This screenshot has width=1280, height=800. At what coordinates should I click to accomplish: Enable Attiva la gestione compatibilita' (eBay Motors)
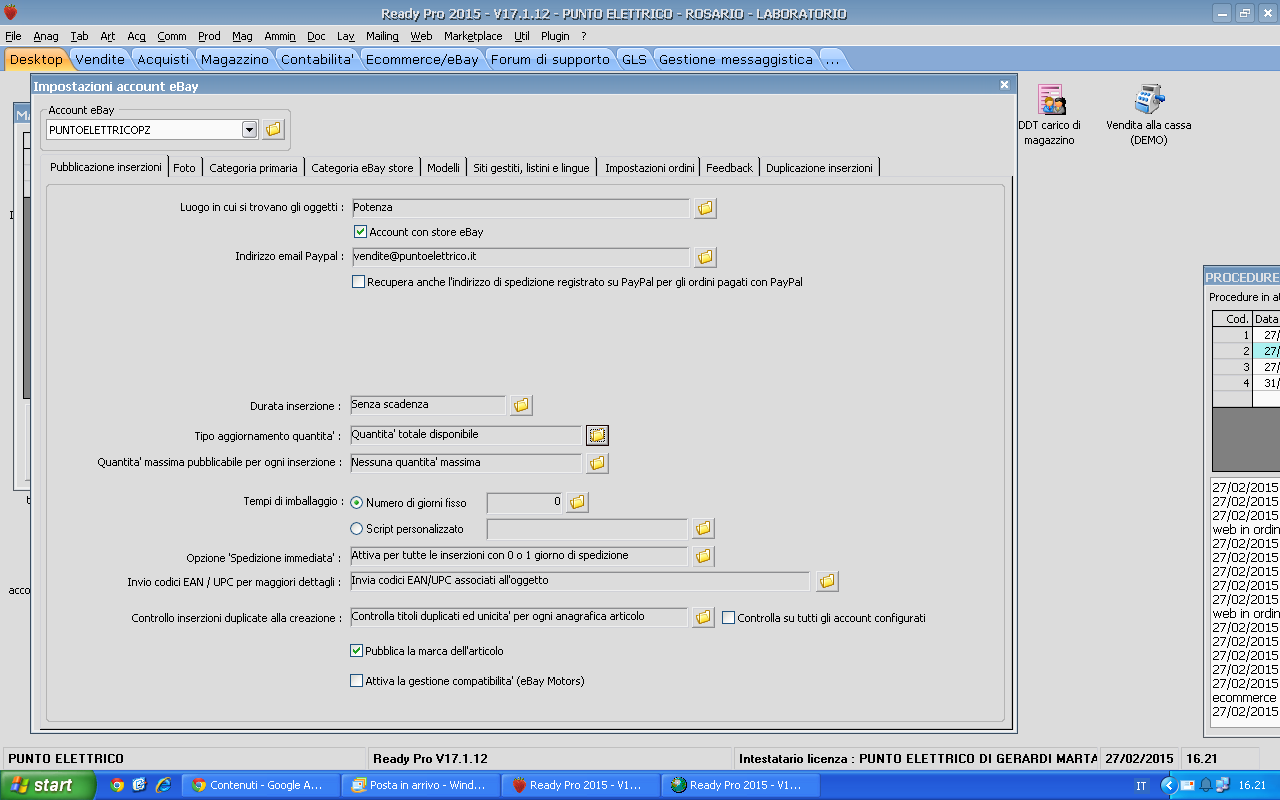pos(357,681)
